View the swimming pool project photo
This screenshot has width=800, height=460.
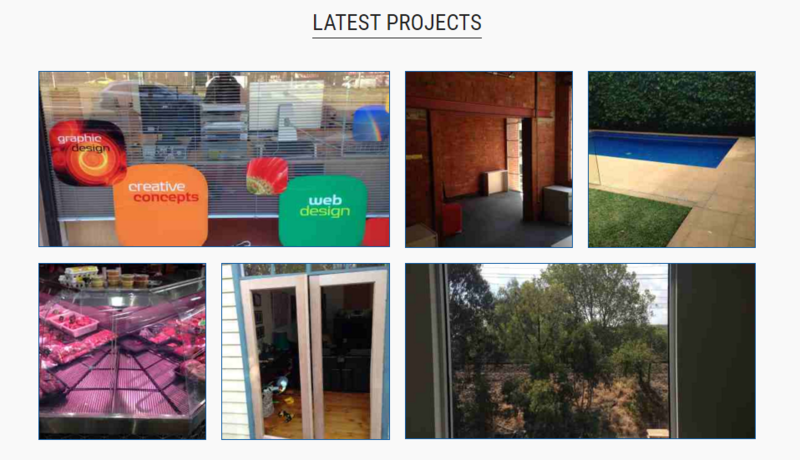[x=671, y=160]
